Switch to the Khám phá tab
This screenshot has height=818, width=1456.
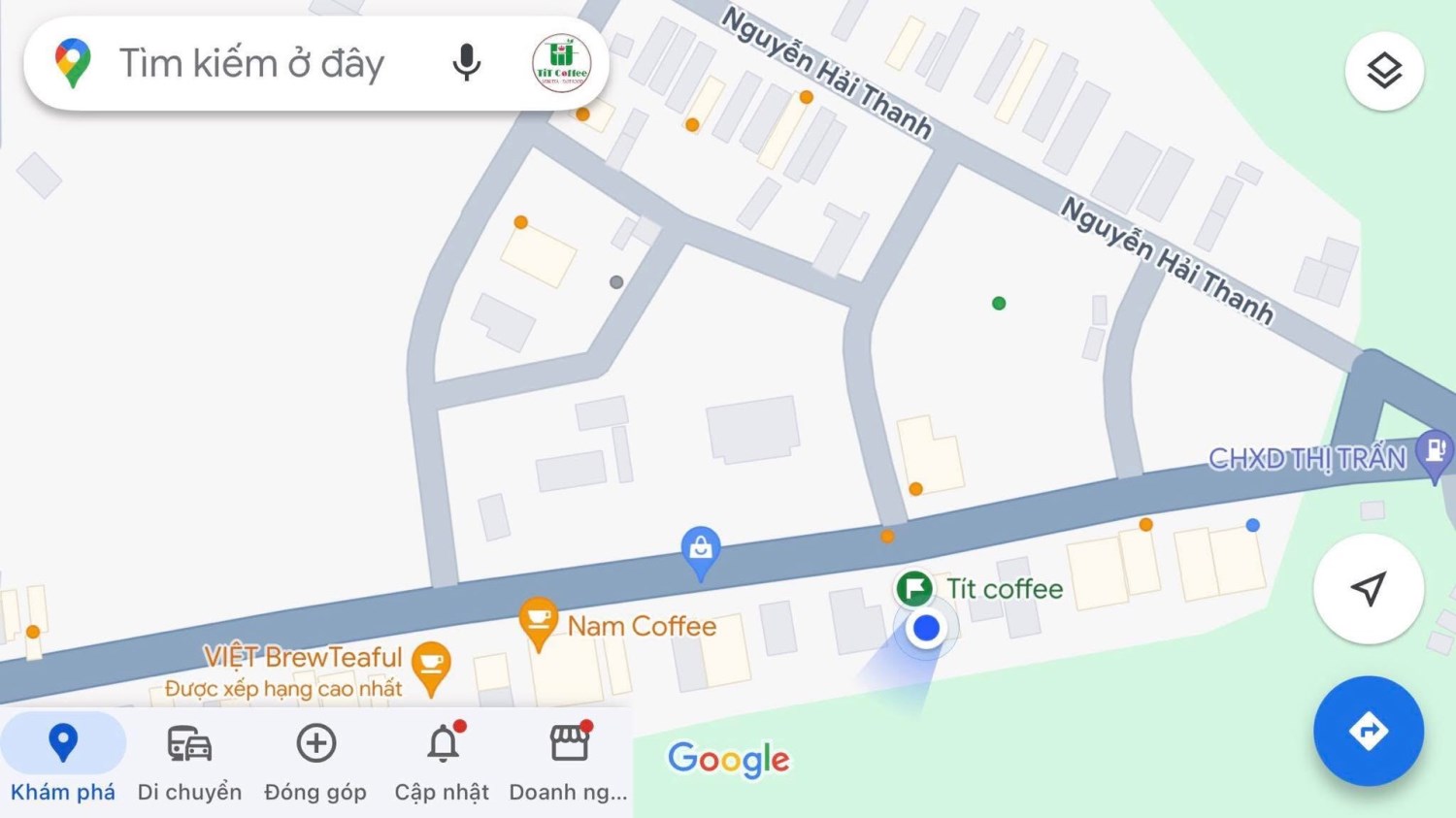[63, 764]
